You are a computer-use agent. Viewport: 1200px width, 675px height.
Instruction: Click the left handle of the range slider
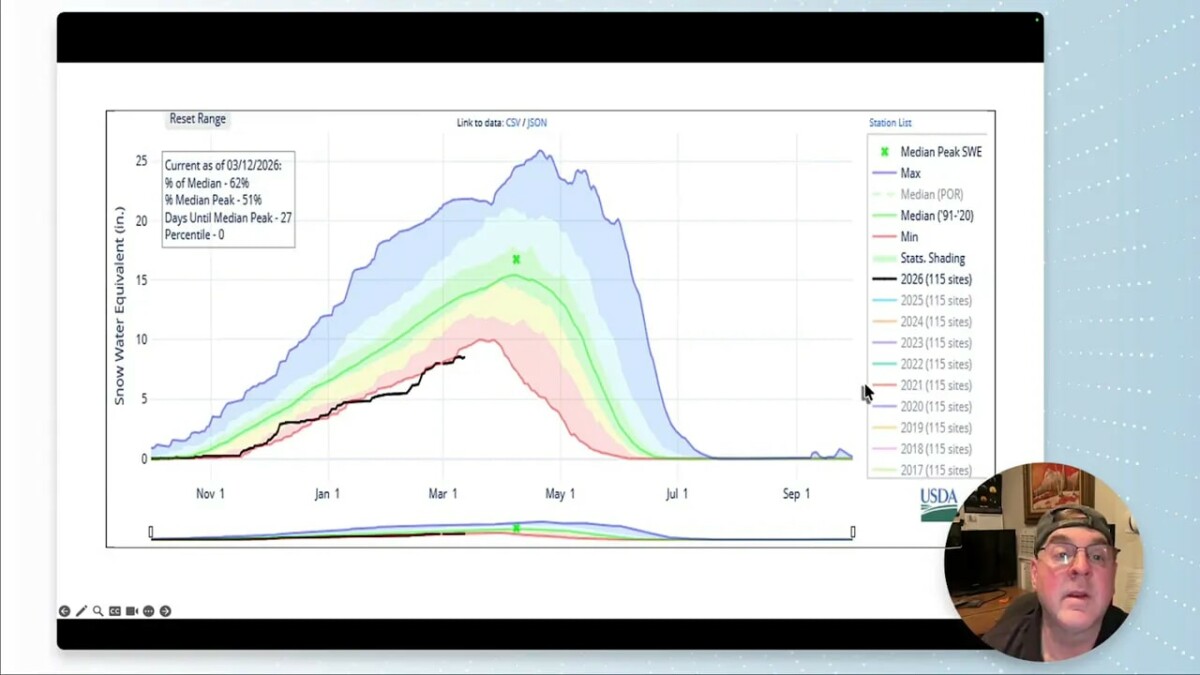point(149,531)
